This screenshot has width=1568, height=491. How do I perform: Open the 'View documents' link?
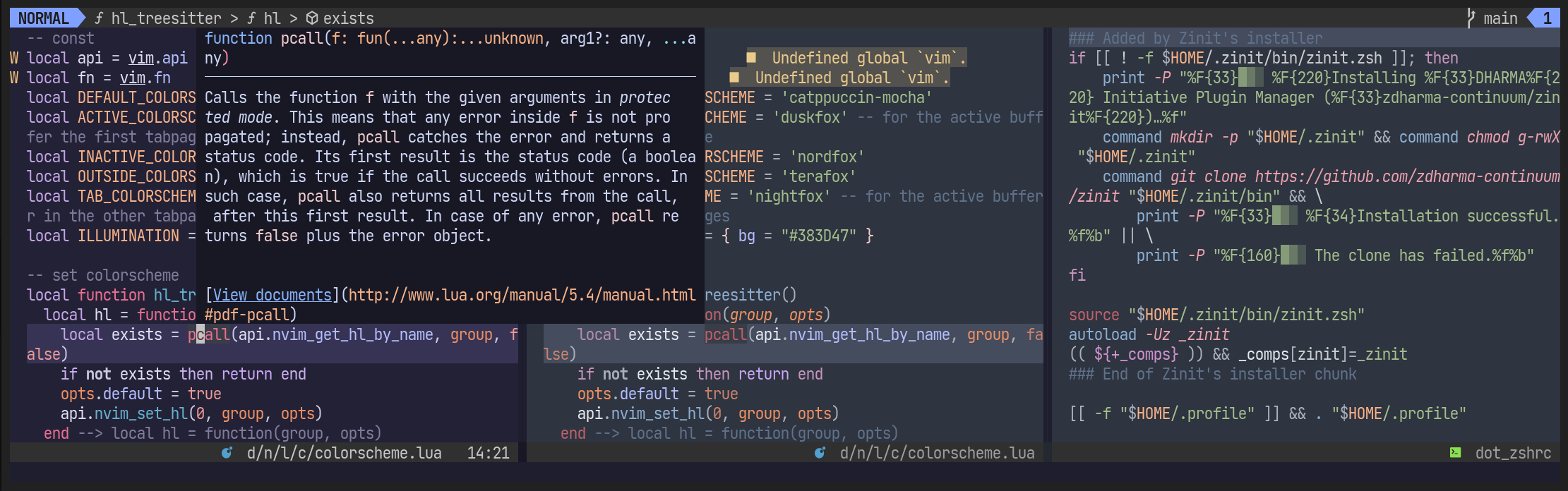[272, 295]
